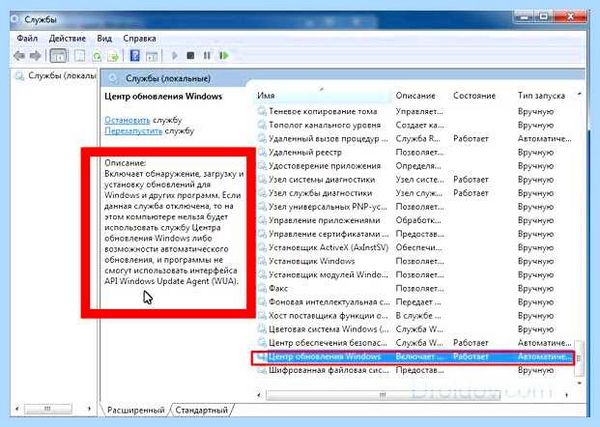Click gear icon of Факс service

click(262, 288)
